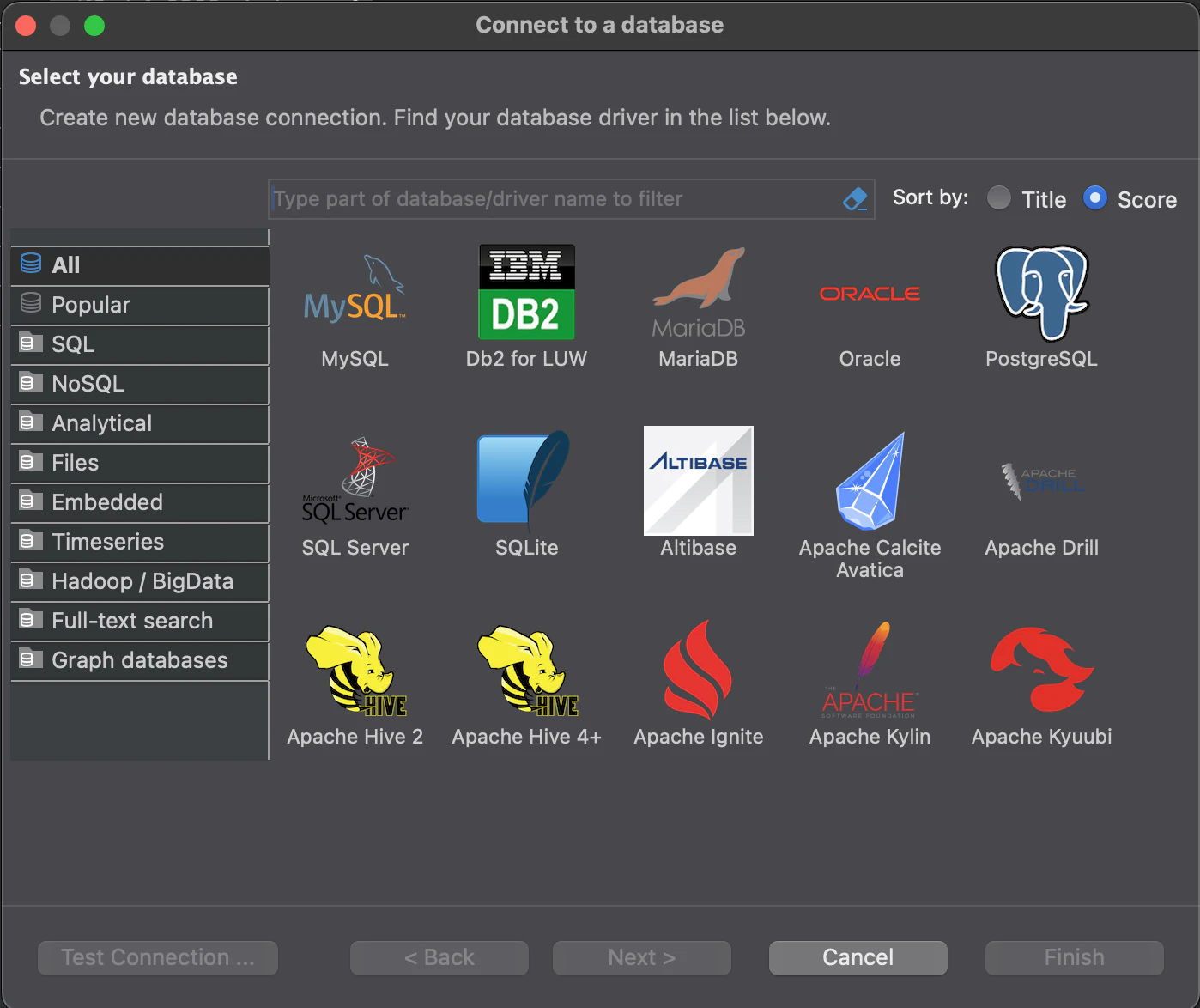Click the < Back button

[439, 957]
